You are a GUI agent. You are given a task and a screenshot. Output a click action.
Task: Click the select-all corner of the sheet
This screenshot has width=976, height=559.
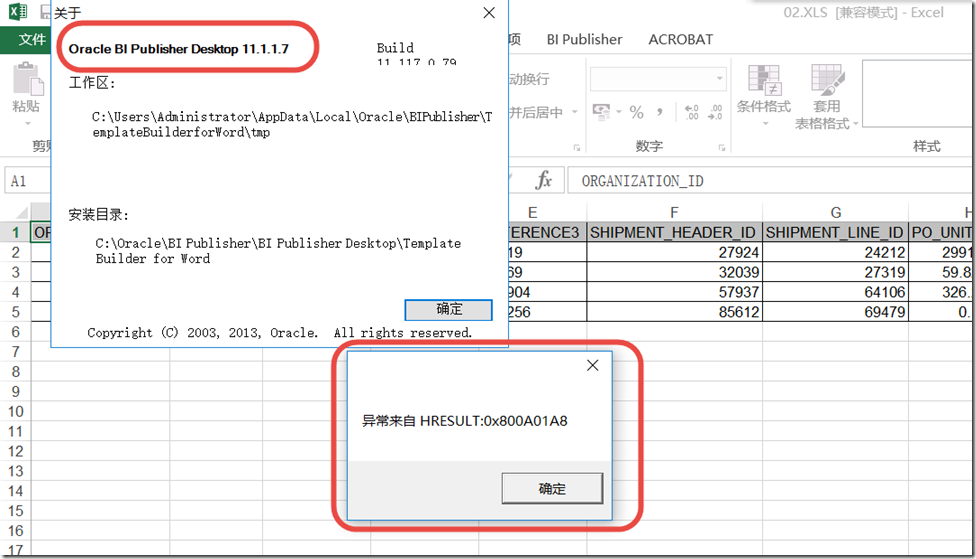click(20, 212)
